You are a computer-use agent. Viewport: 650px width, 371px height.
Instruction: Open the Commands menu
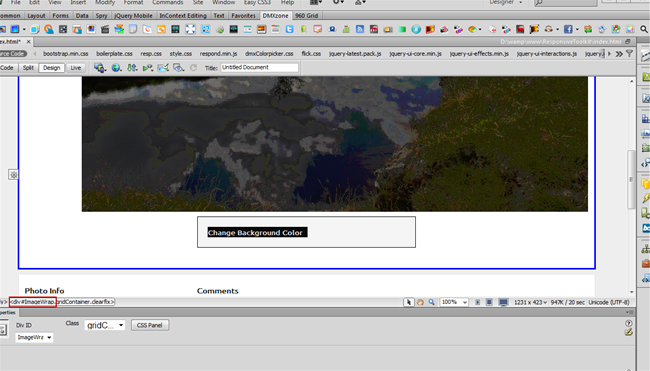tap(167, 2)
